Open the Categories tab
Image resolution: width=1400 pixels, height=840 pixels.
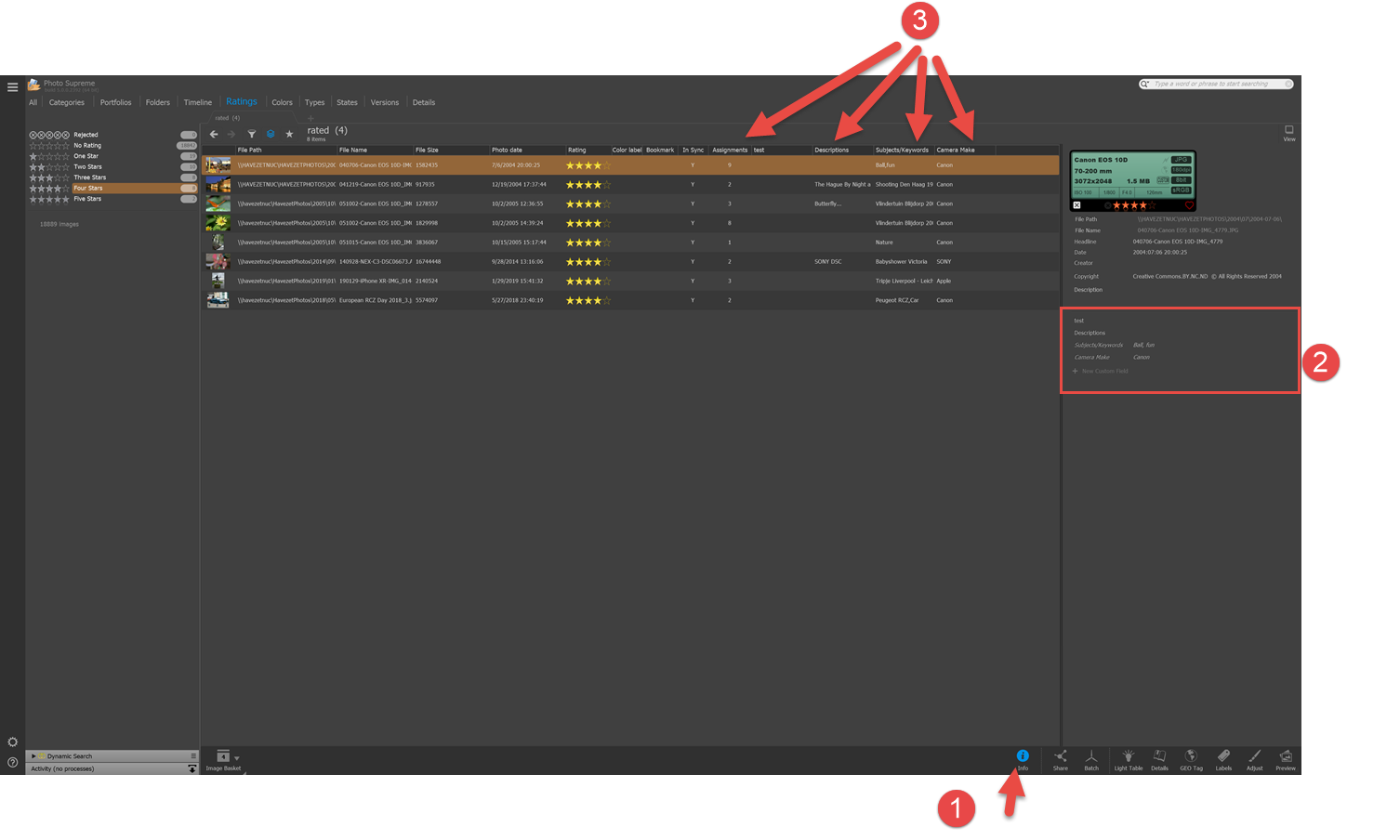[x=66, y=102]
